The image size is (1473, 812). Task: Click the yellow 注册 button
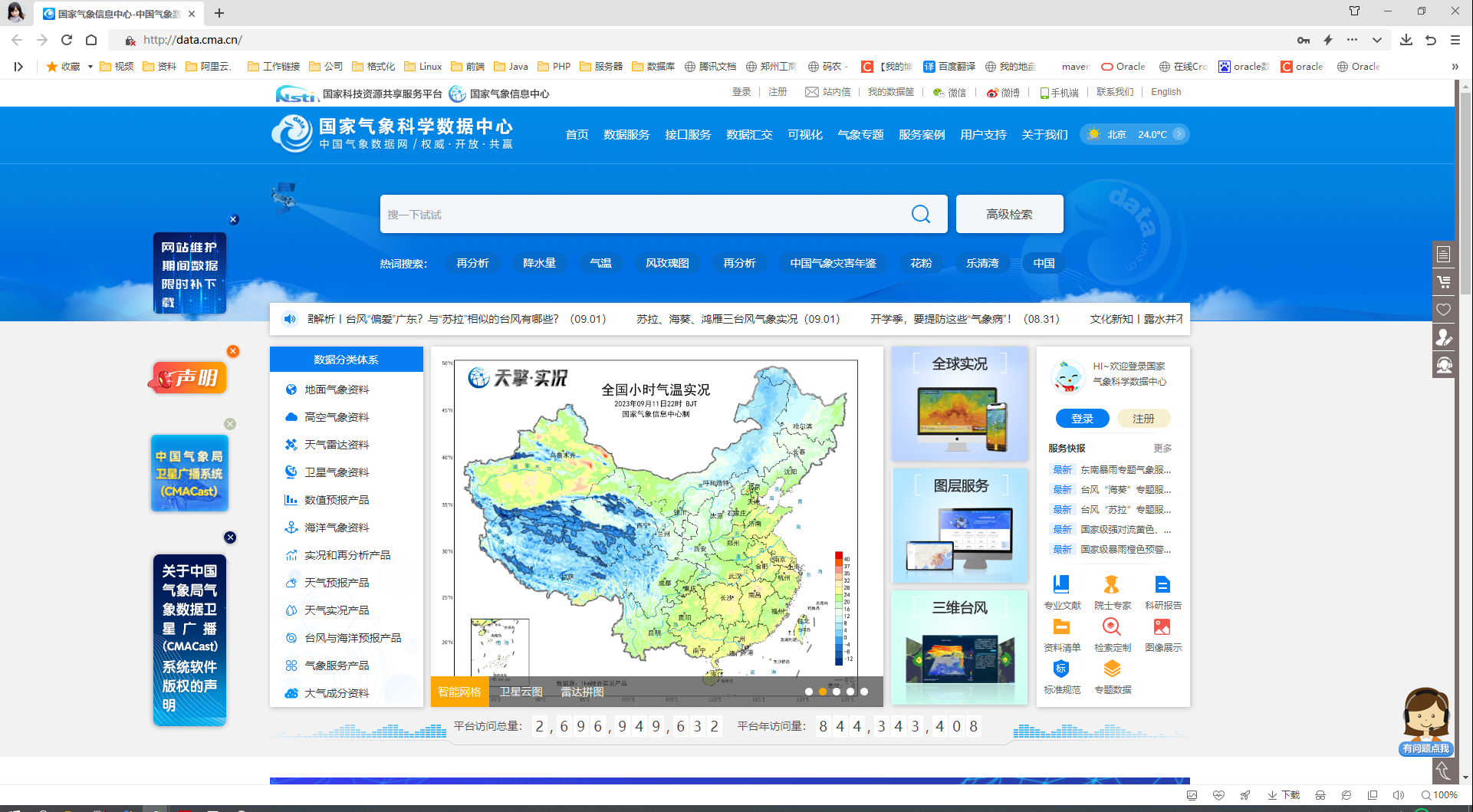point(1143,419)
